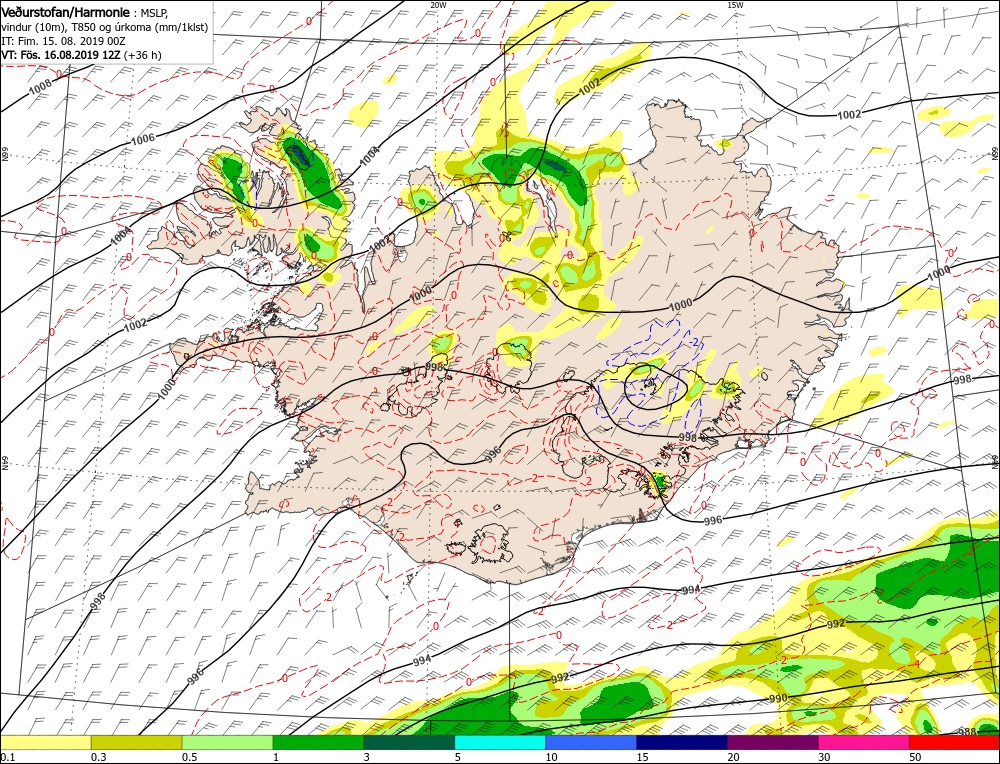
Task: Pick the cyan 5–10 mm legend swatch
Action: point(500,742)
